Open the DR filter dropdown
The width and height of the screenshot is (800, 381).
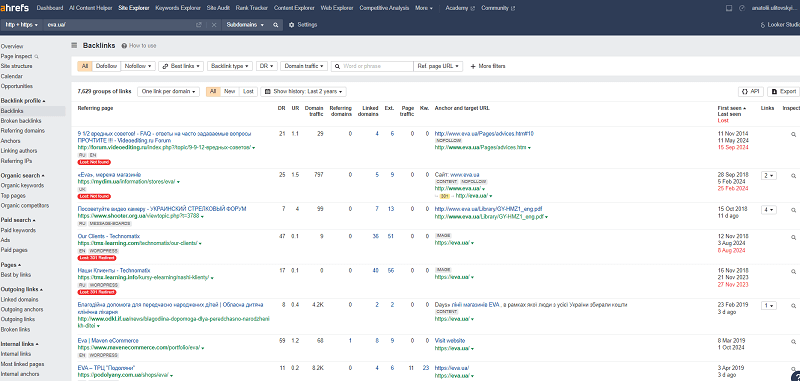[266, 66]
